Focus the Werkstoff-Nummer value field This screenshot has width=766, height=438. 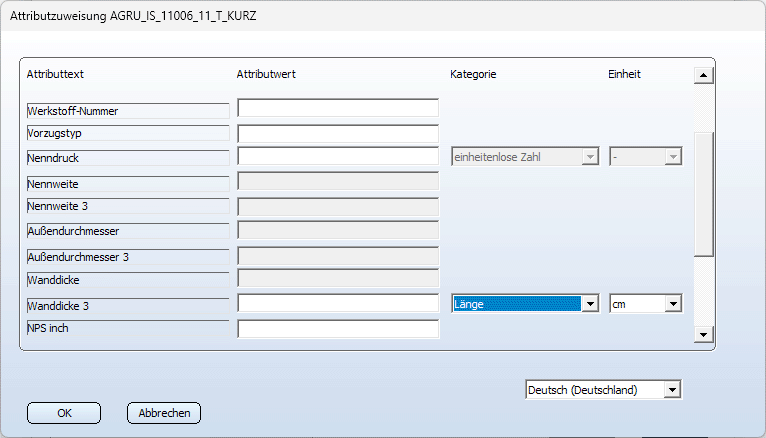click(338, 108)
